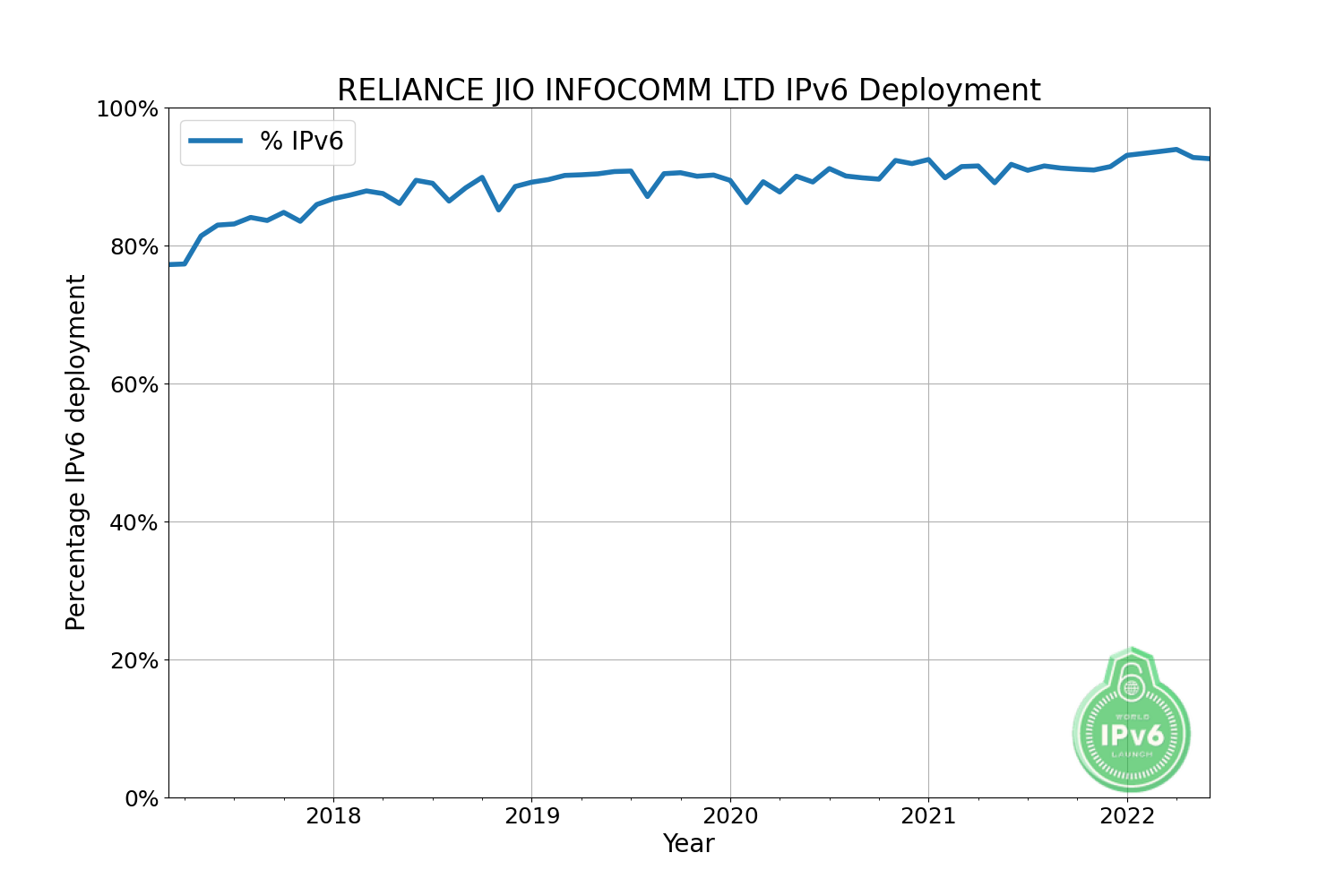Click the rightmost end of the blue line
Image resolution: width=1344 pixels, height=896 pixels.
[1208, 159]
